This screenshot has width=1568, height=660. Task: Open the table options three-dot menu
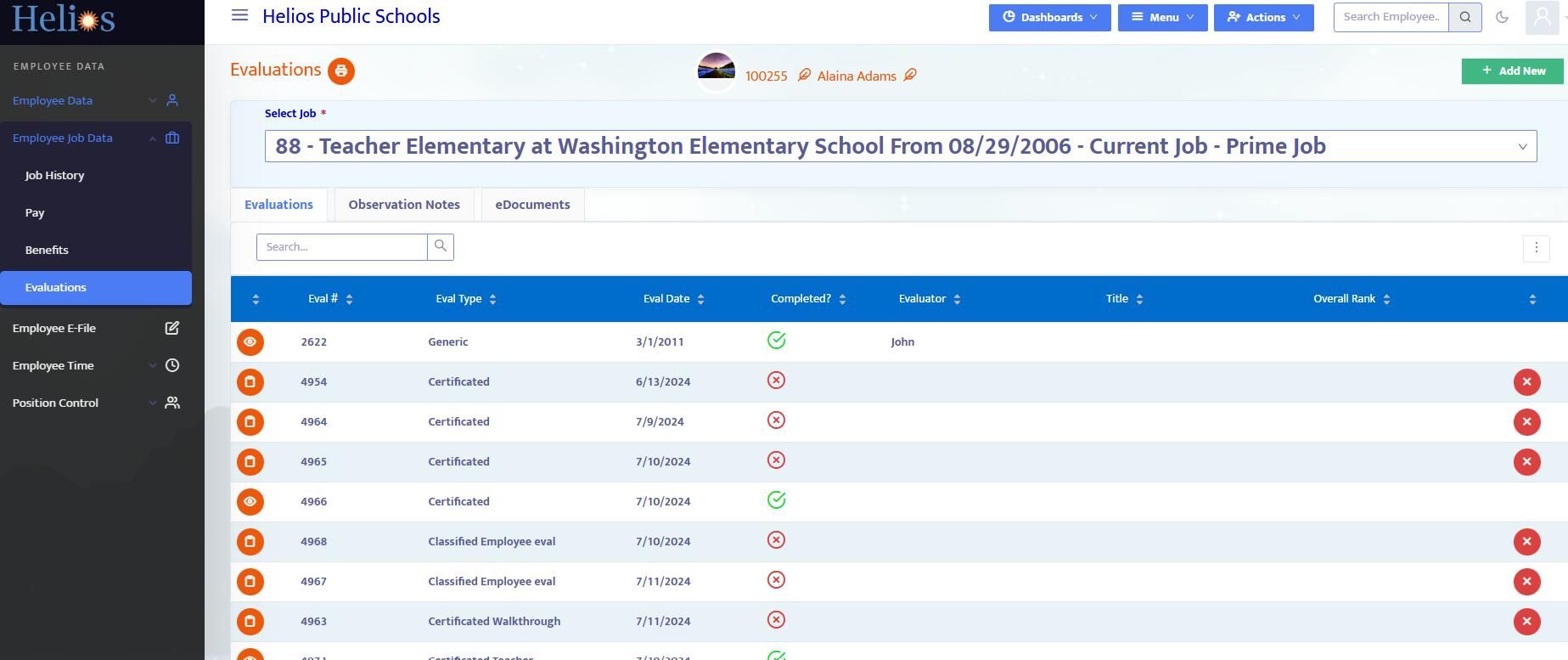(x=1536, y=247)
